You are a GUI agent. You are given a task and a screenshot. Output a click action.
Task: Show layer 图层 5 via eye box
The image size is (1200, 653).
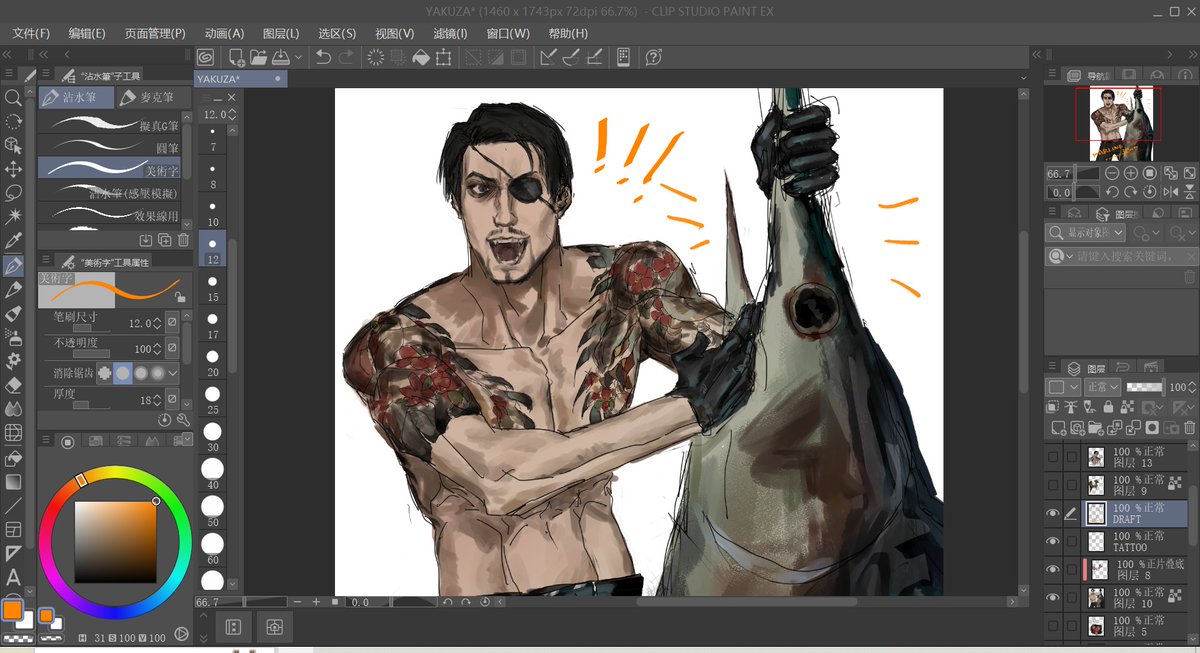[1052, 626]
